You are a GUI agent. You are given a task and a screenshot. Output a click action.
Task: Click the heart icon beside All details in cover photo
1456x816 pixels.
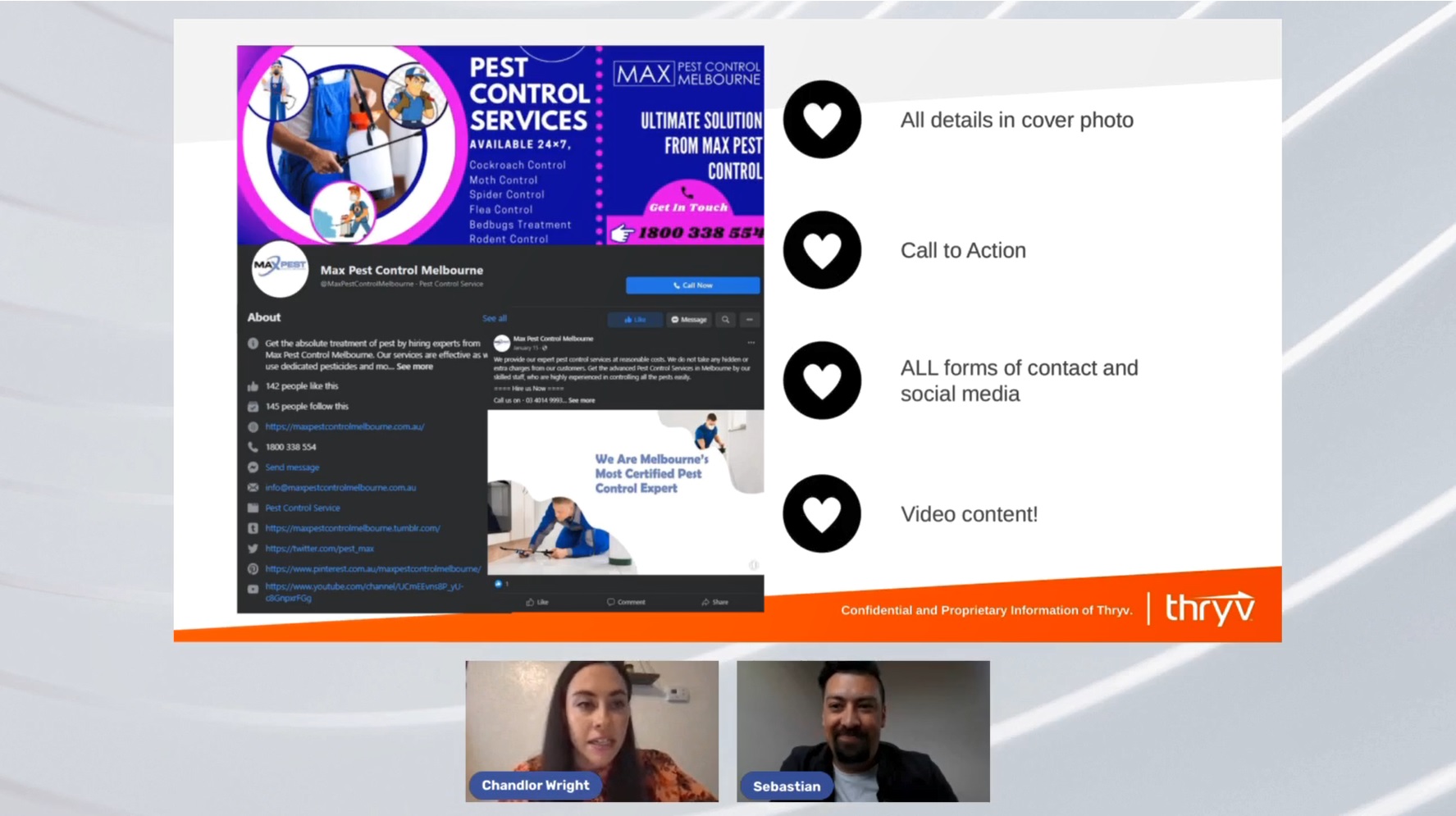point(822,120)
